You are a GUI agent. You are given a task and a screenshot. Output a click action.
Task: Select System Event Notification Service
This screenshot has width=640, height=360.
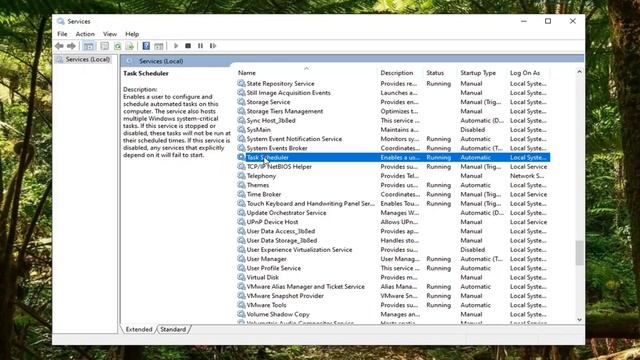click(393, 139)
